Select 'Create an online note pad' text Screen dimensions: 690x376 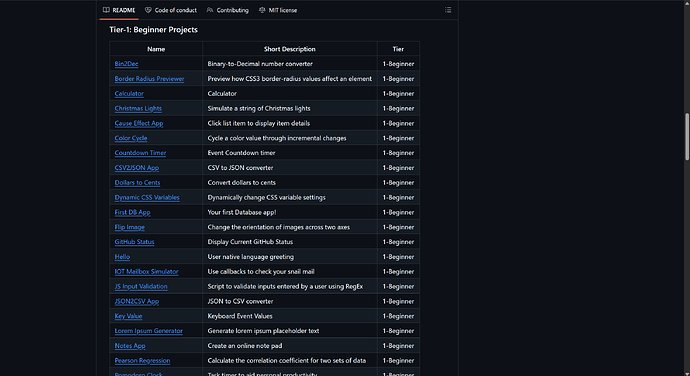[245, 346]
